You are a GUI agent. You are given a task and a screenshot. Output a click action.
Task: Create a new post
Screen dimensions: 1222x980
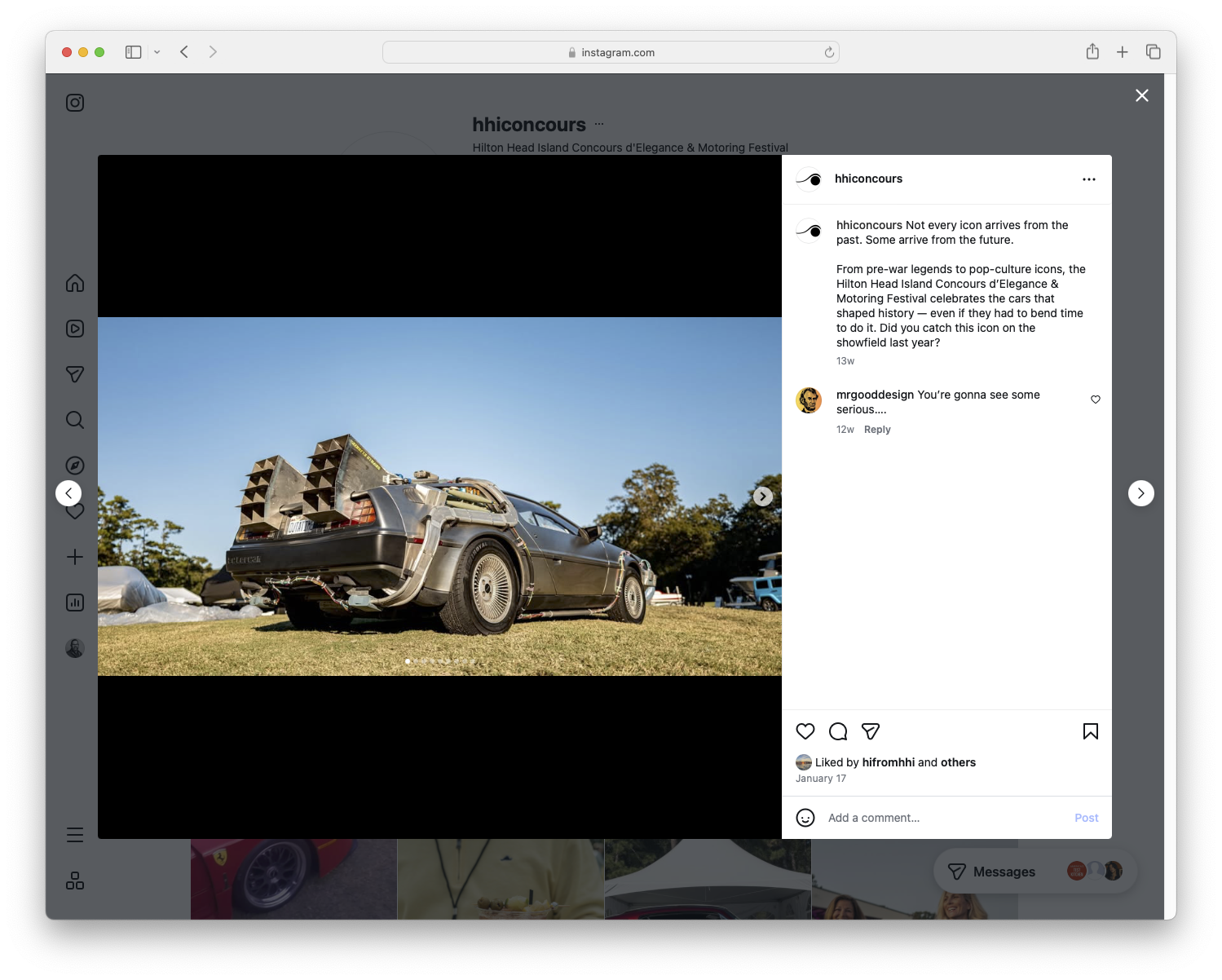point(75,557)
